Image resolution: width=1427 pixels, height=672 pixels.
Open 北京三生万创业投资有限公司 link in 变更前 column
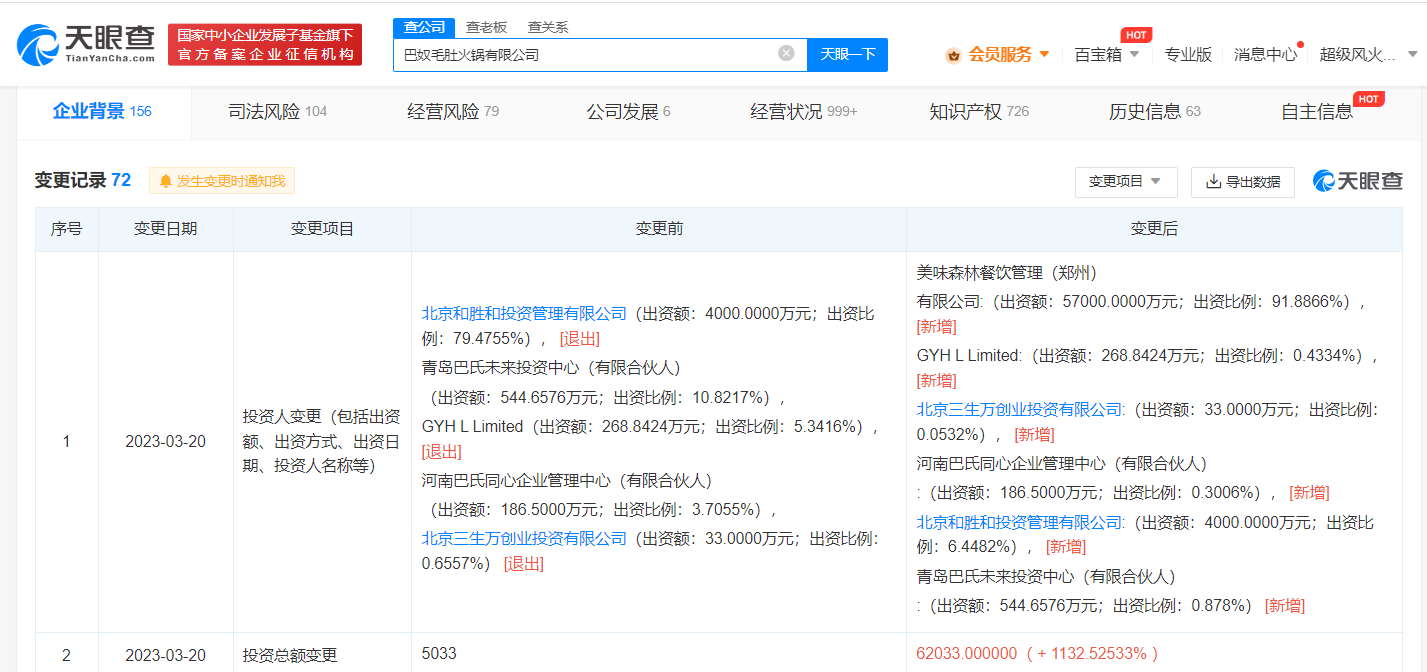(x=524, y=539)
